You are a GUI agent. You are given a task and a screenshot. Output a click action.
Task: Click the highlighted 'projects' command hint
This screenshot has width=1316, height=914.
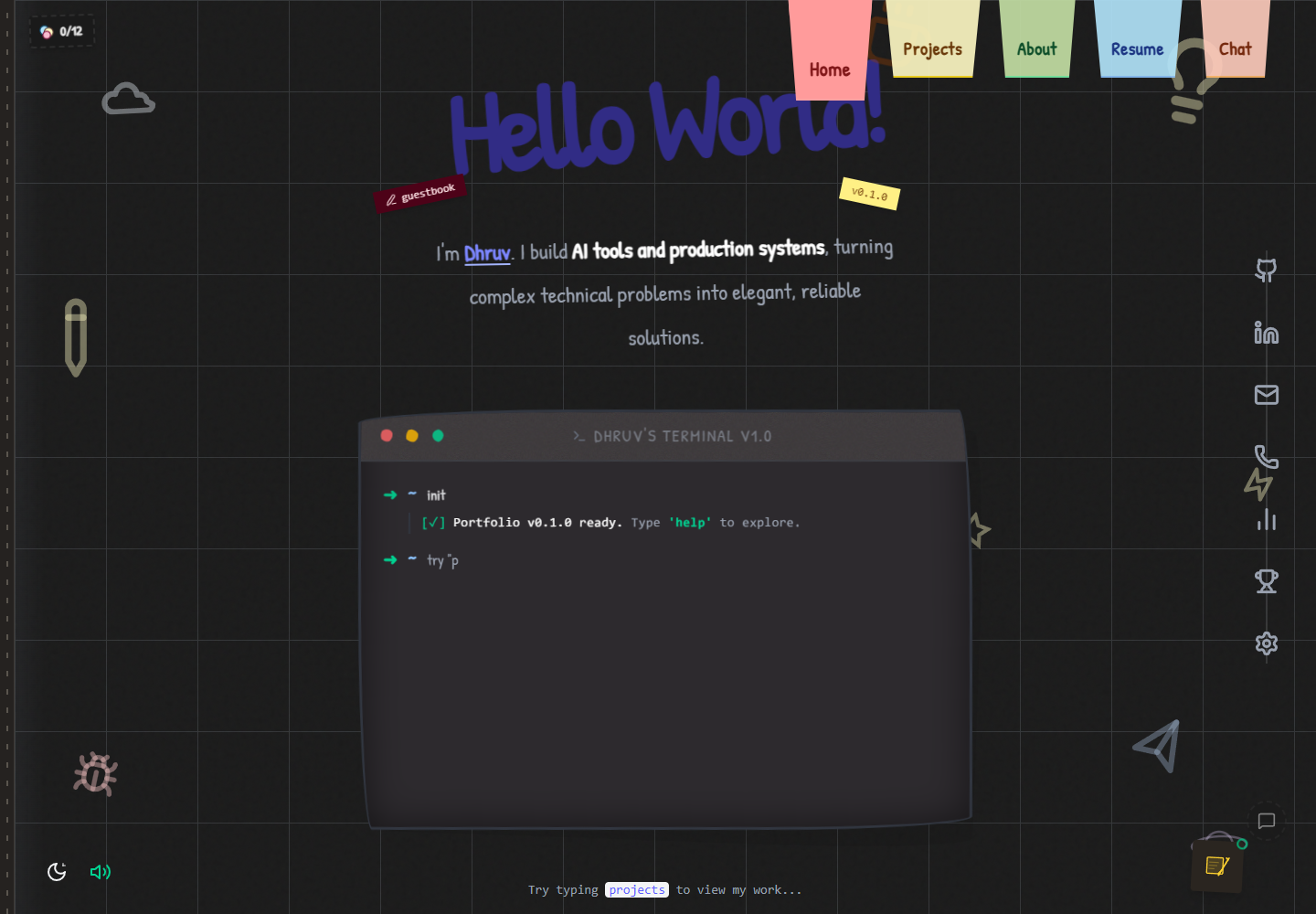point(637,889)
